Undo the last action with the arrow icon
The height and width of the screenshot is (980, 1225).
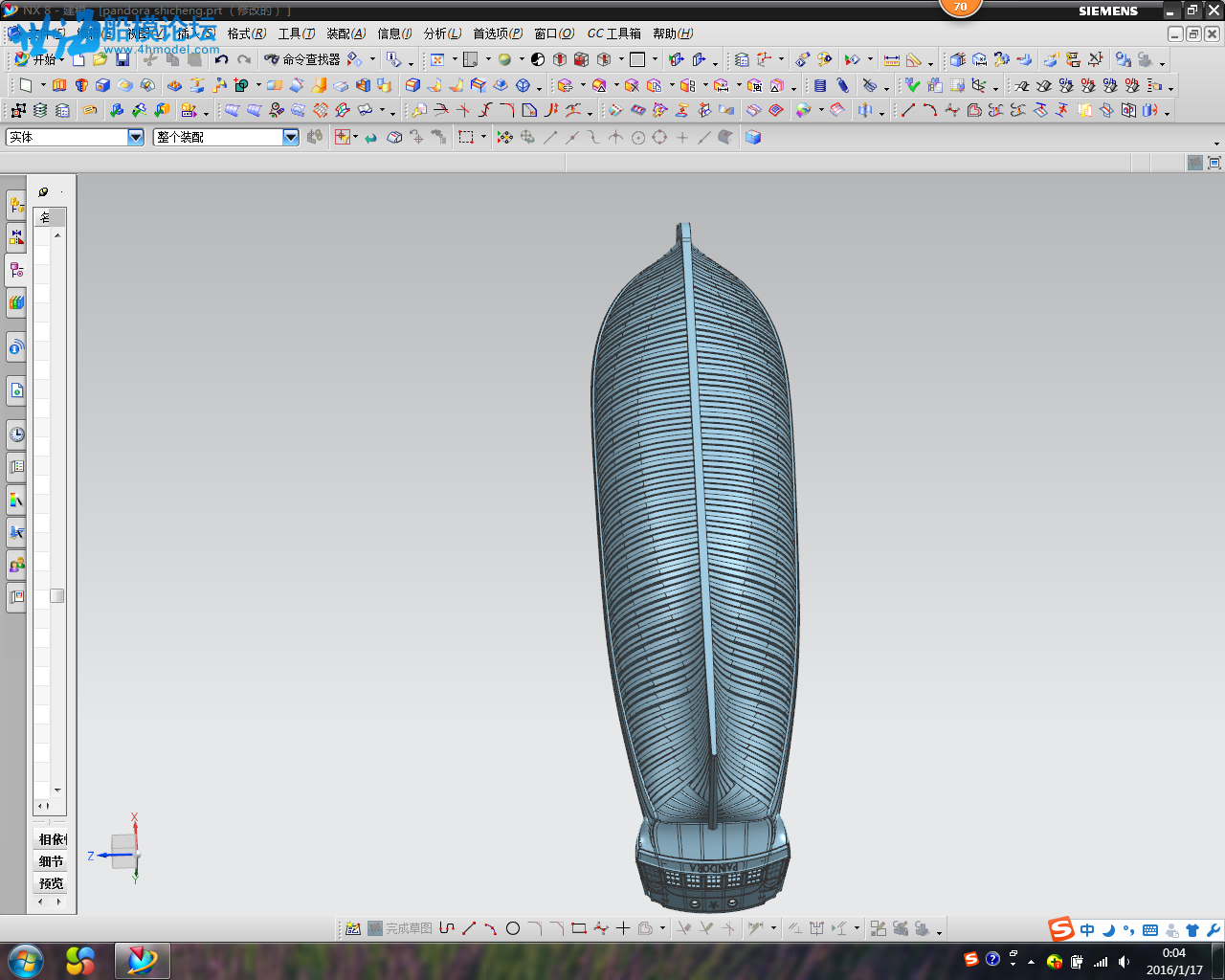[221, 59]
